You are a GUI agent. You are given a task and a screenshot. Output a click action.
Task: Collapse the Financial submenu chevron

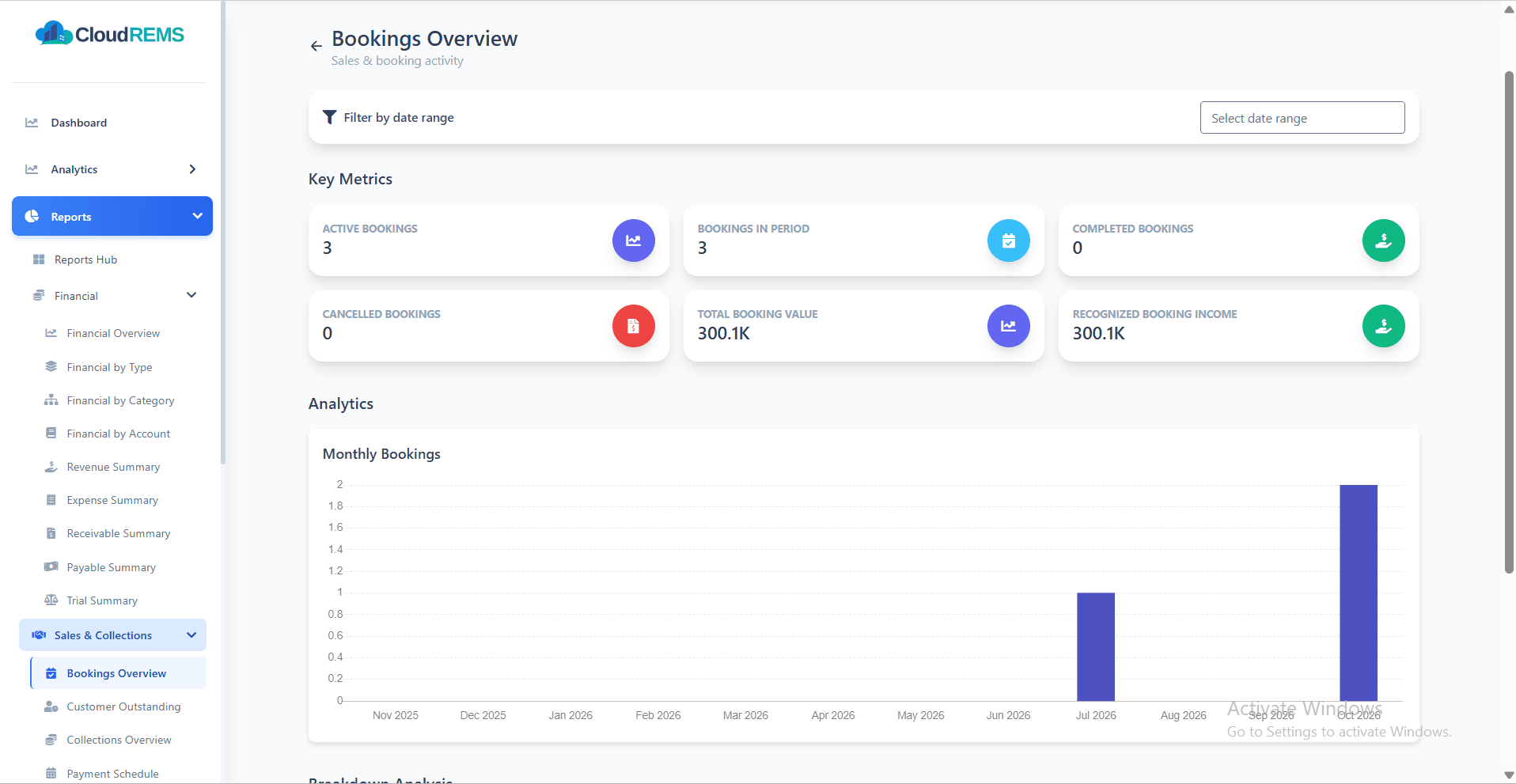pyautogui.click(x=191, y=295)
